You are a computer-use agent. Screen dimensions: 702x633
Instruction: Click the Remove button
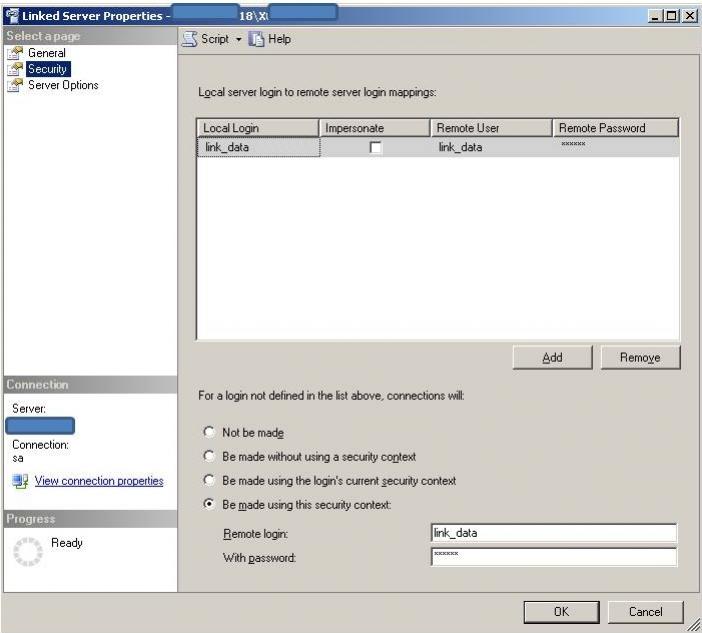(x=640, y=357)
